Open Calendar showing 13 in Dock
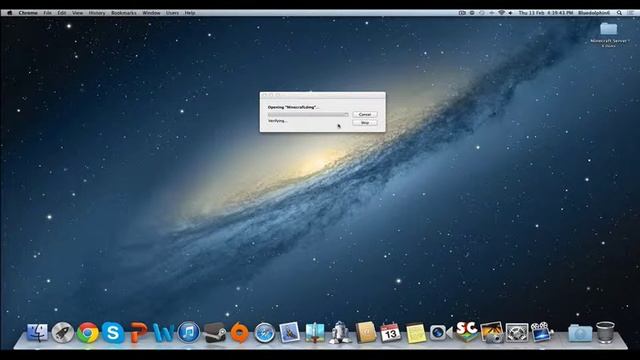 coord(391,333)
